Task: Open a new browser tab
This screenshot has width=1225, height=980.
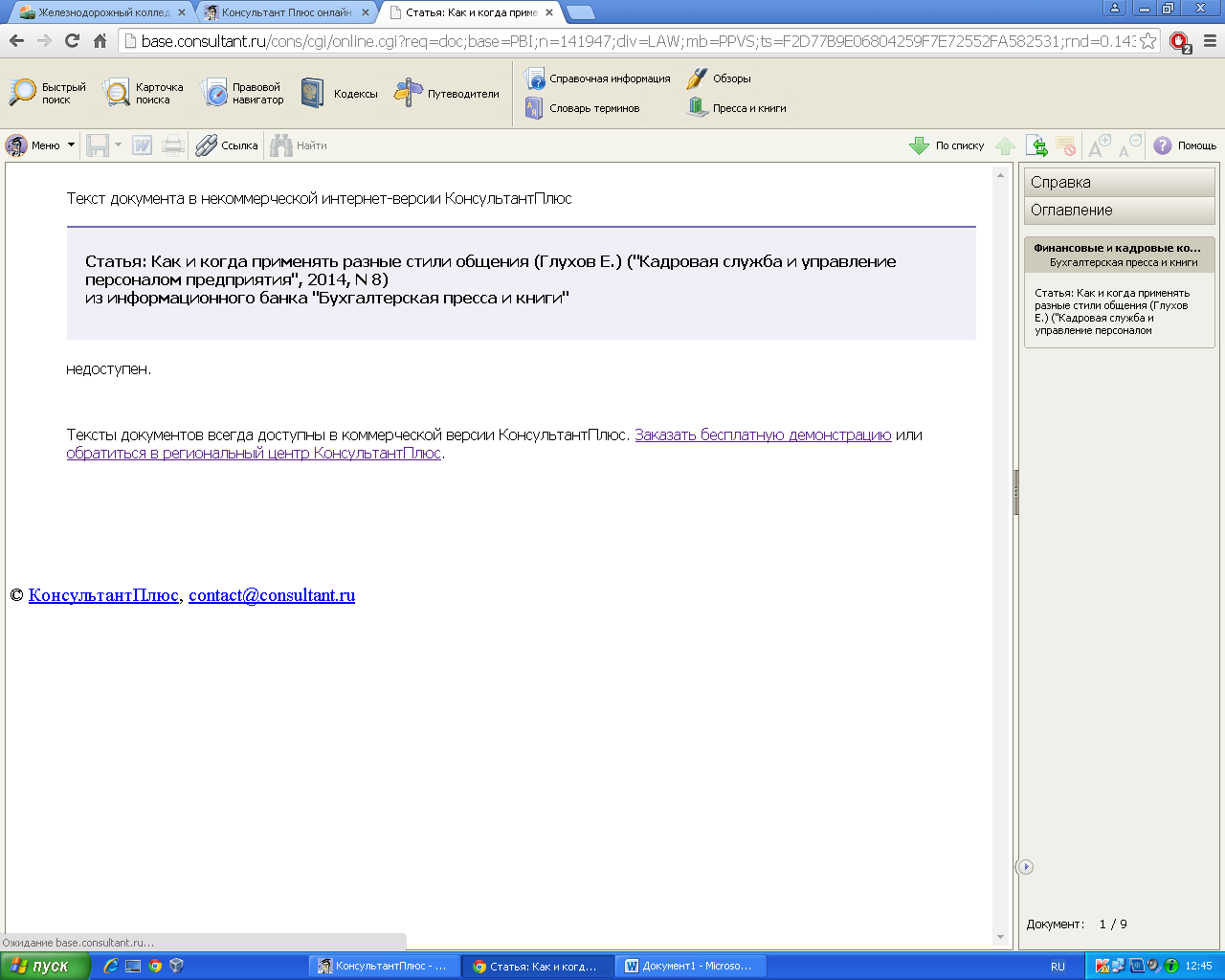Action: tap(580, 12)
